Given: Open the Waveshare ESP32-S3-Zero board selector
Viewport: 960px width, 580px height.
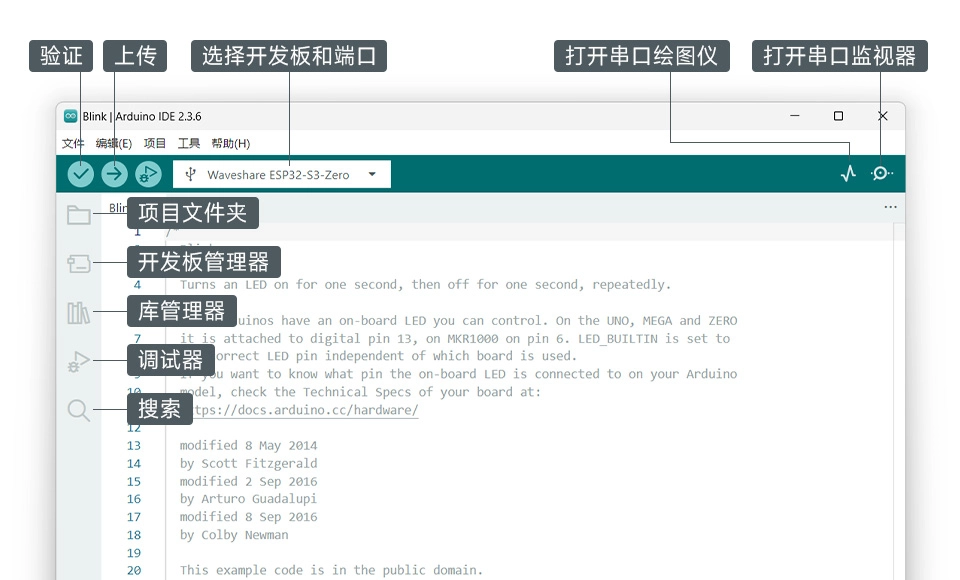Looking at the screenshot, I should point(280,173).
